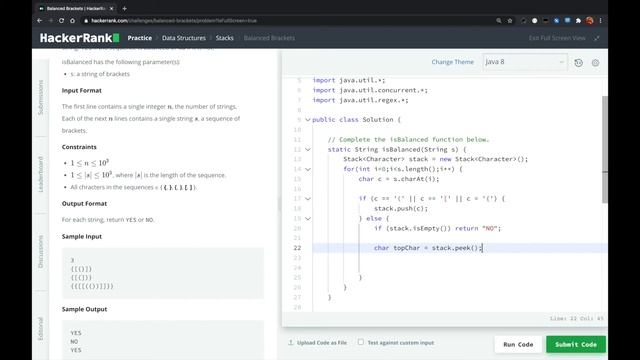Click the Output Format heading
The width and height of the screenshot is (640, 360).
point(84,204)
